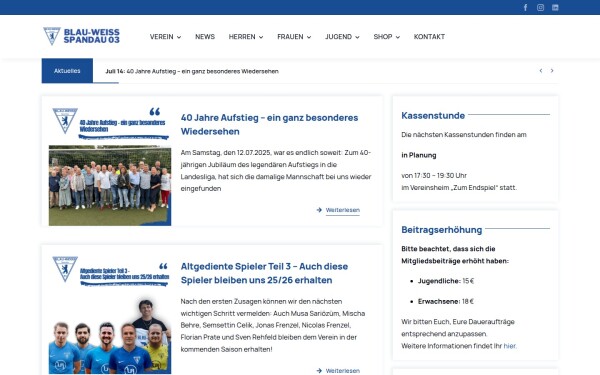
Task: Click the Blau-Weiss Spandau 03 logo
Action: [x=82, y=36]
